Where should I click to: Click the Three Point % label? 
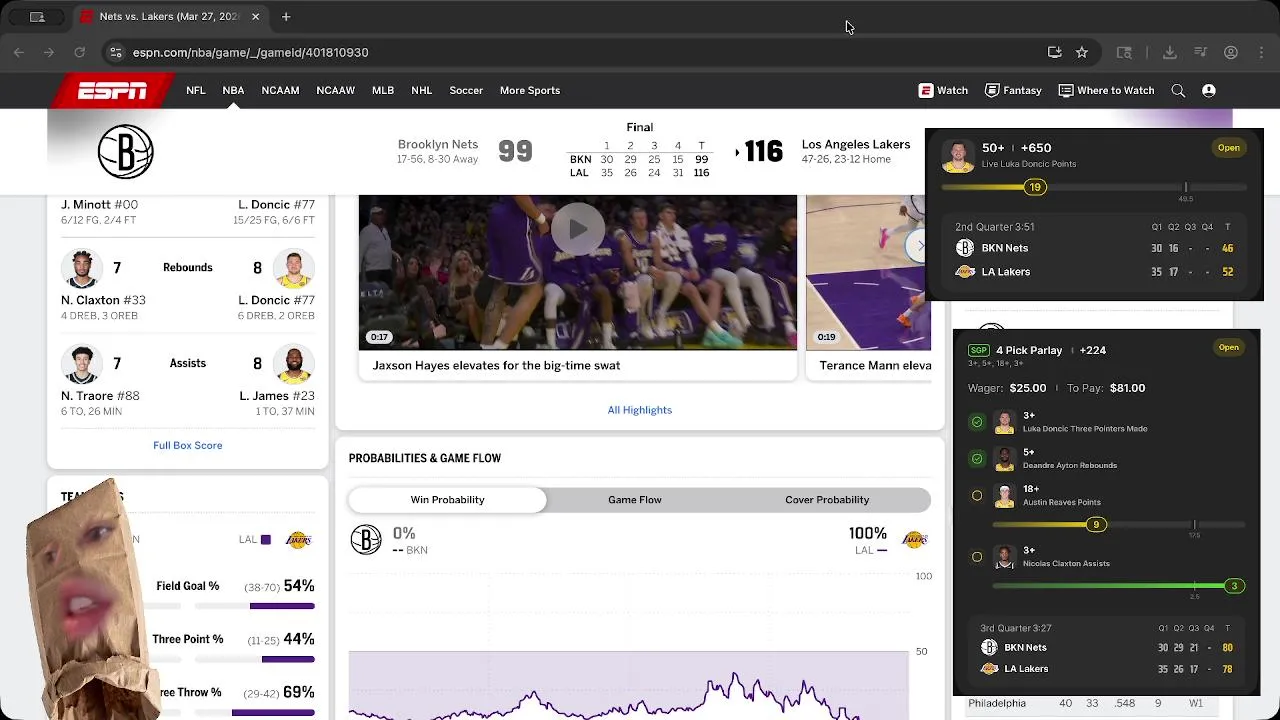tap(188, 639)
